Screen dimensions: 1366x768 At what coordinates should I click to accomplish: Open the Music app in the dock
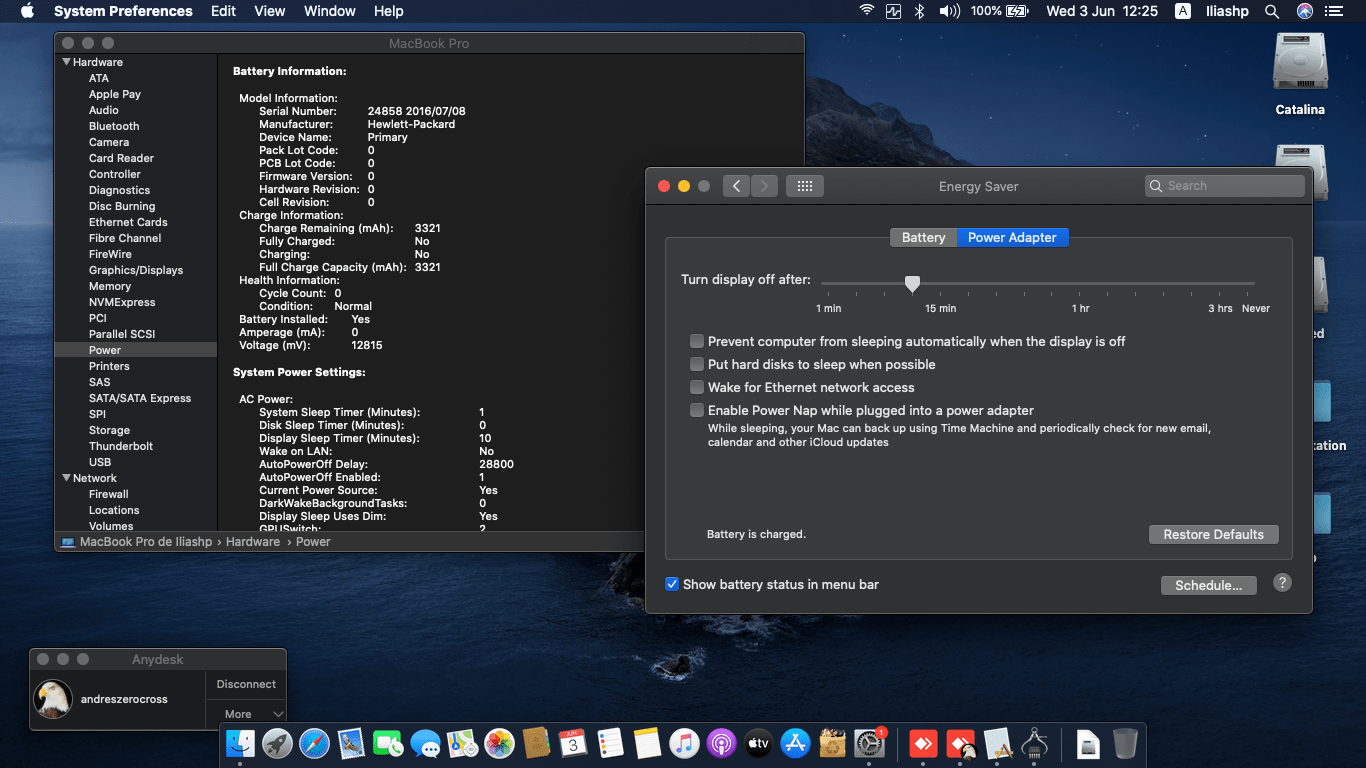pos(684,743)
